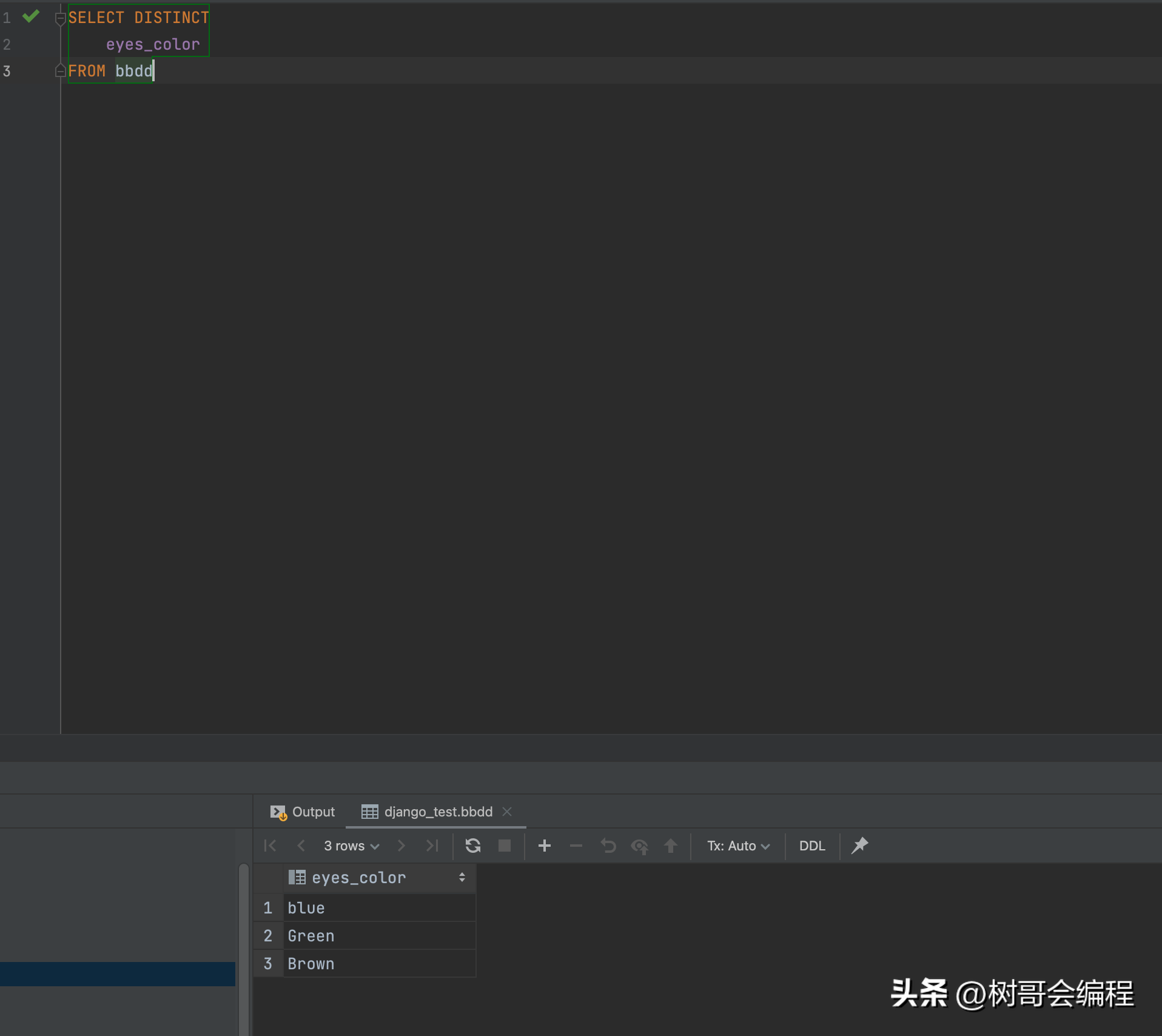Viewport: 1162px width, 1036px height.
Task: Delete row with minus icon
Action: pyautogui.click(x=576, y=846)
